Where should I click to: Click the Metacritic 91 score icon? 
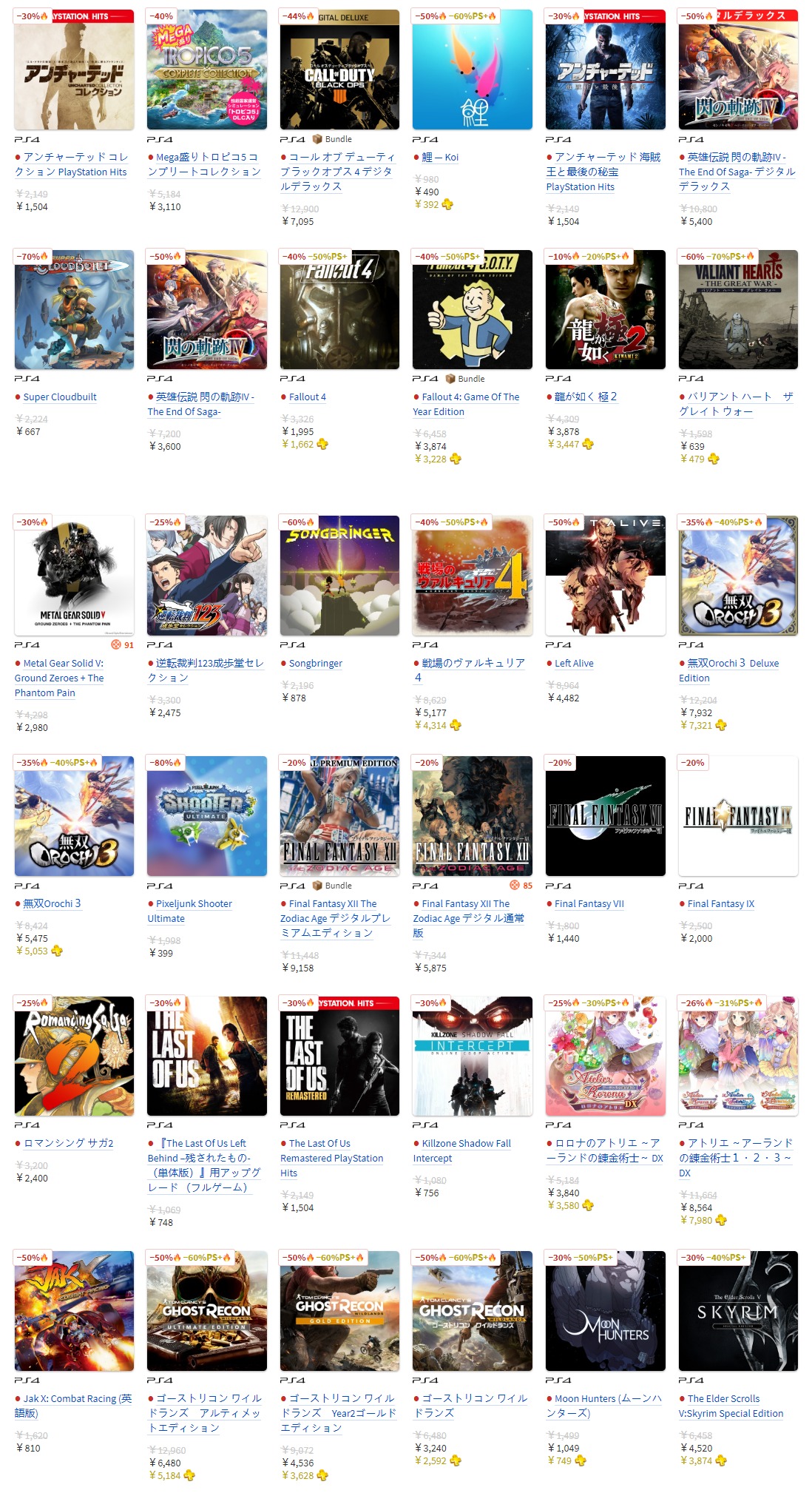point(116,645)
